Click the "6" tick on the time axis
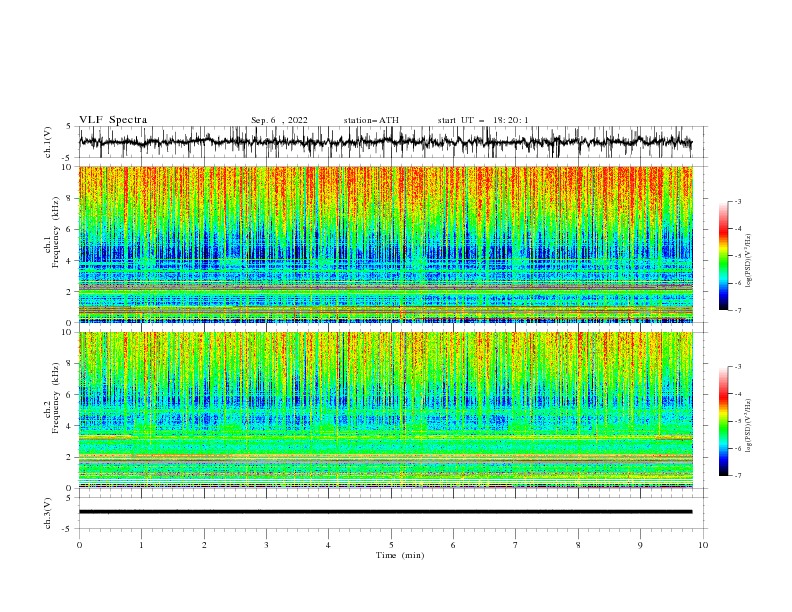This screenshot has width=792, height=612. pos(453,545)
